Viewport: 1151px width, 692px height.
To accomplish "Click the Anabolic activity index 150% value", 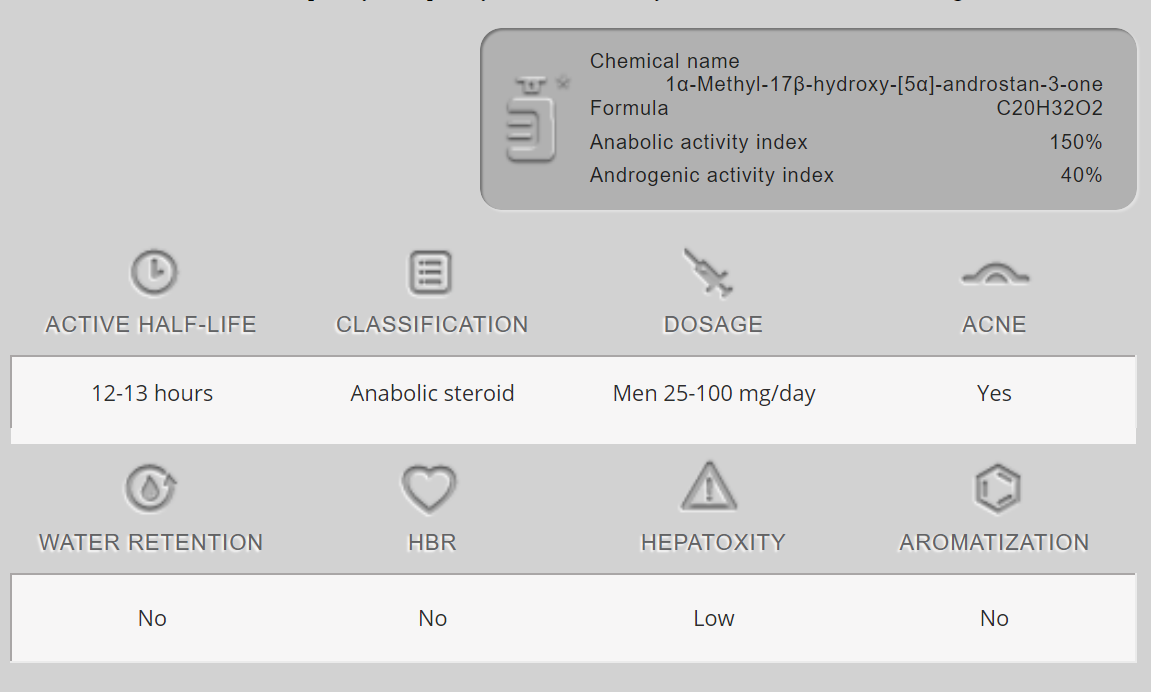I will click(x=1075, y=142).
